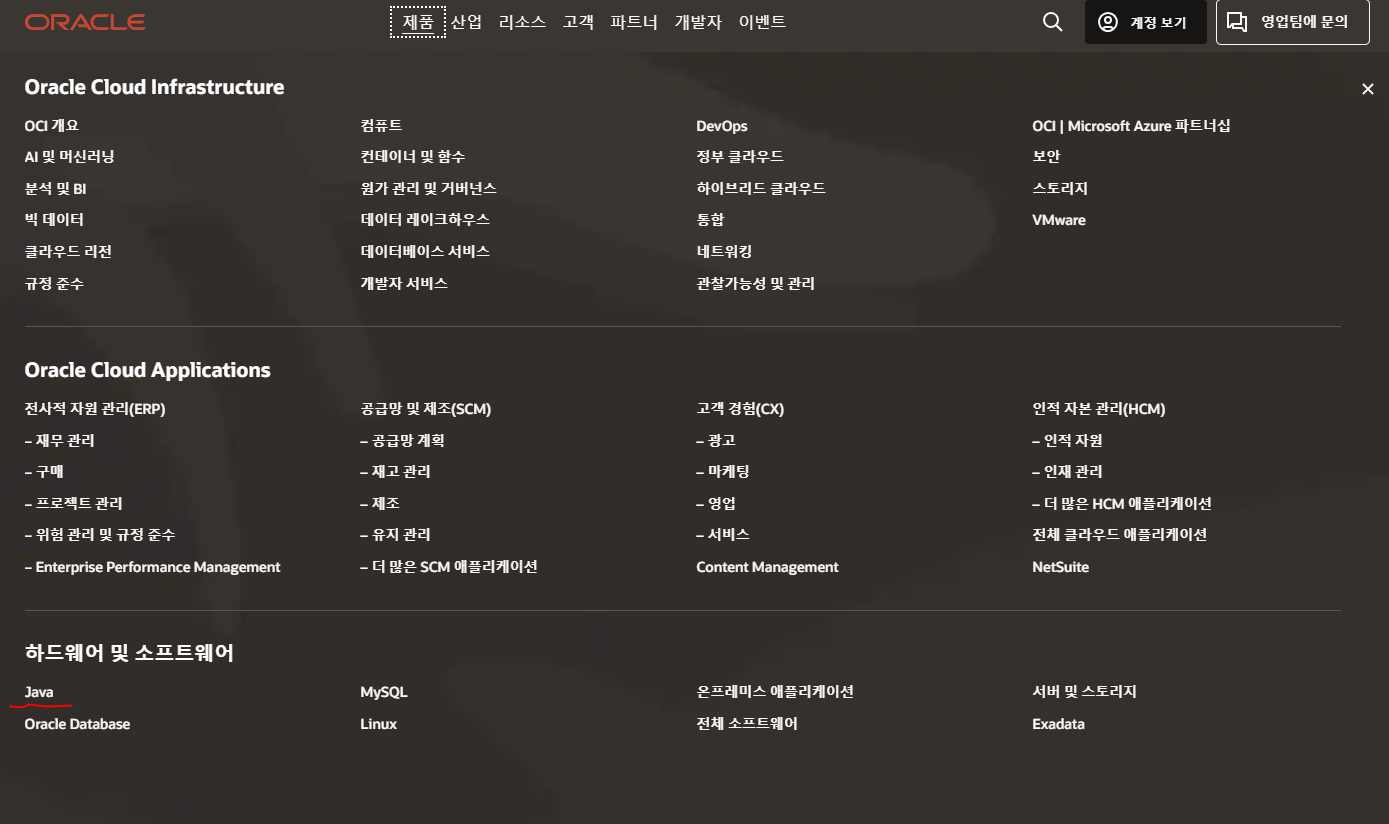The width and height of the screenshot is (1389, 824).
Task: Open the 고객 menu
Action: point(578,22)
